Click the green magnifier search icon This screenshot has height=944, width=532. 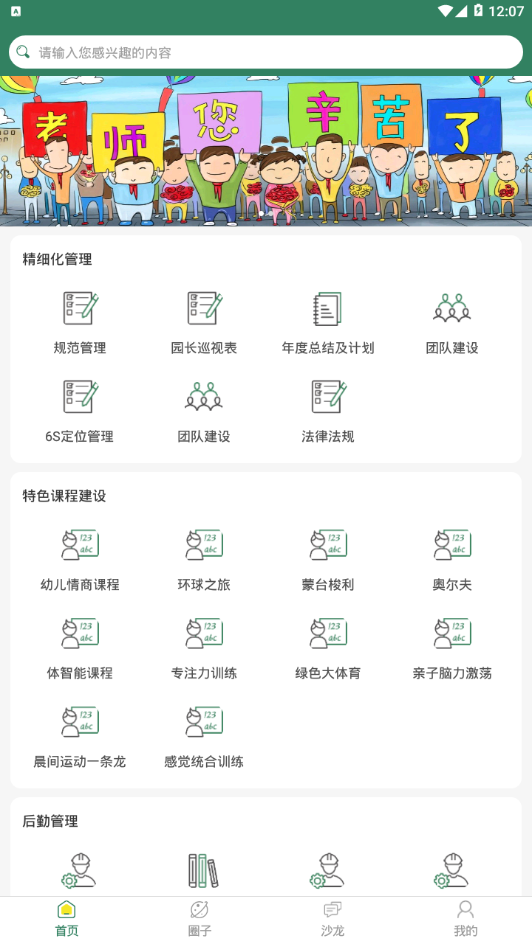[x=23, y=52]
